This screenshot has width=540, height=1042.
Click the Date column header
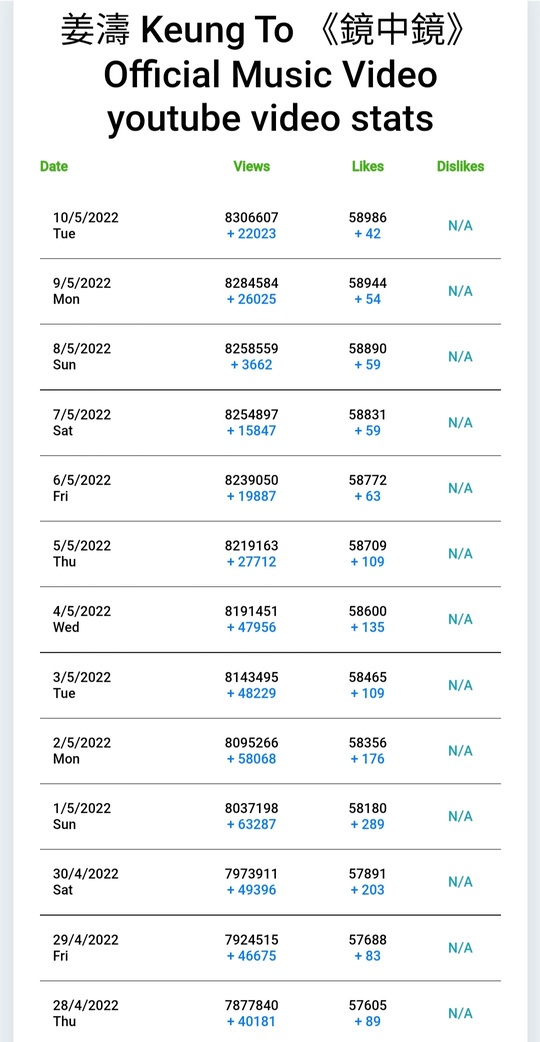(x=54, y=166)
